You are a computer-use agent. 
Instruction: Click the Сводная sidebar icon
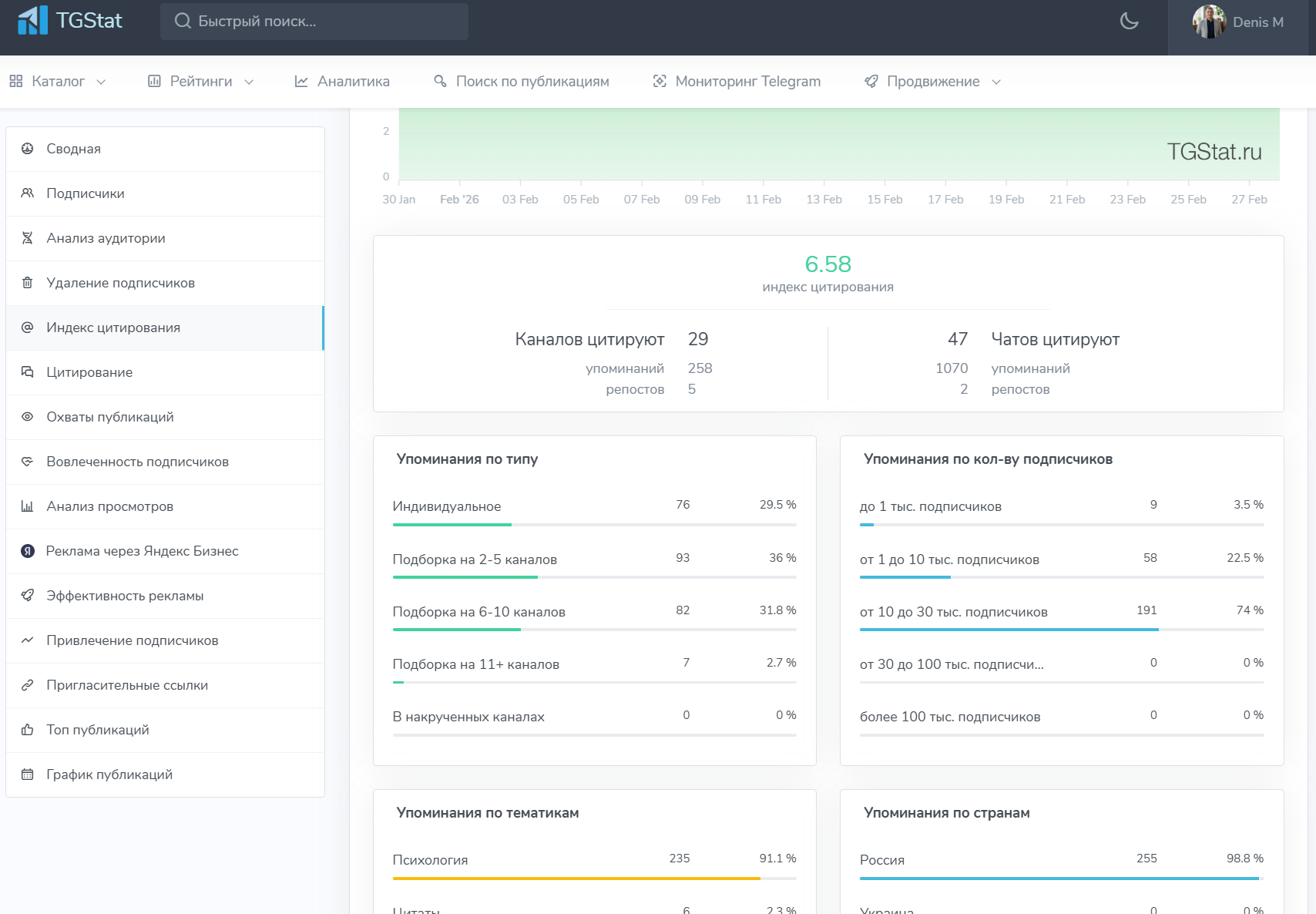coord(28,149)
